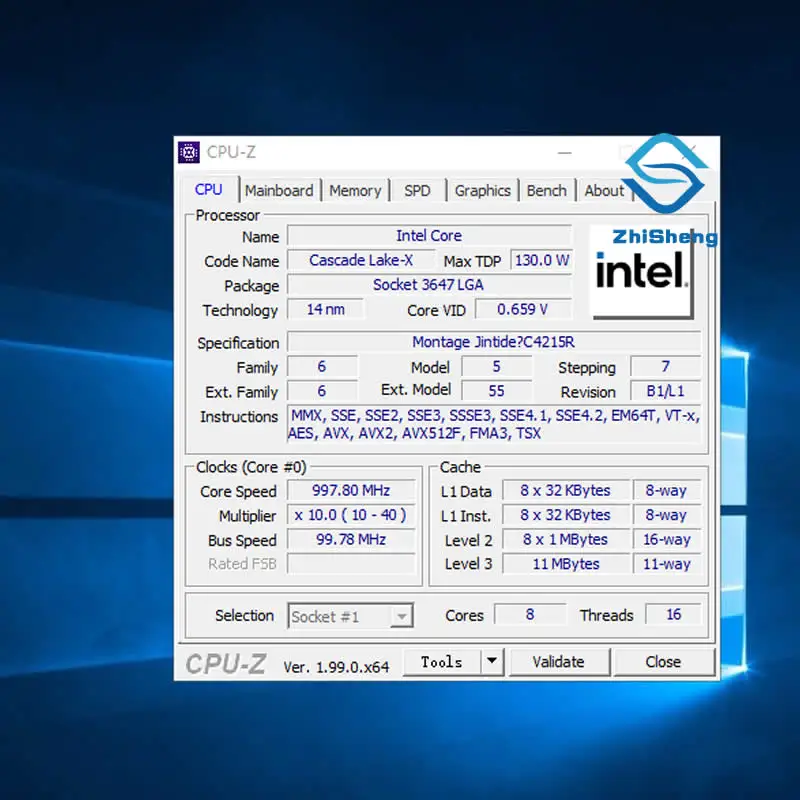Show the About tab
Image resolution: width=800 pixels, height=800 pixels.
point(604,190)
